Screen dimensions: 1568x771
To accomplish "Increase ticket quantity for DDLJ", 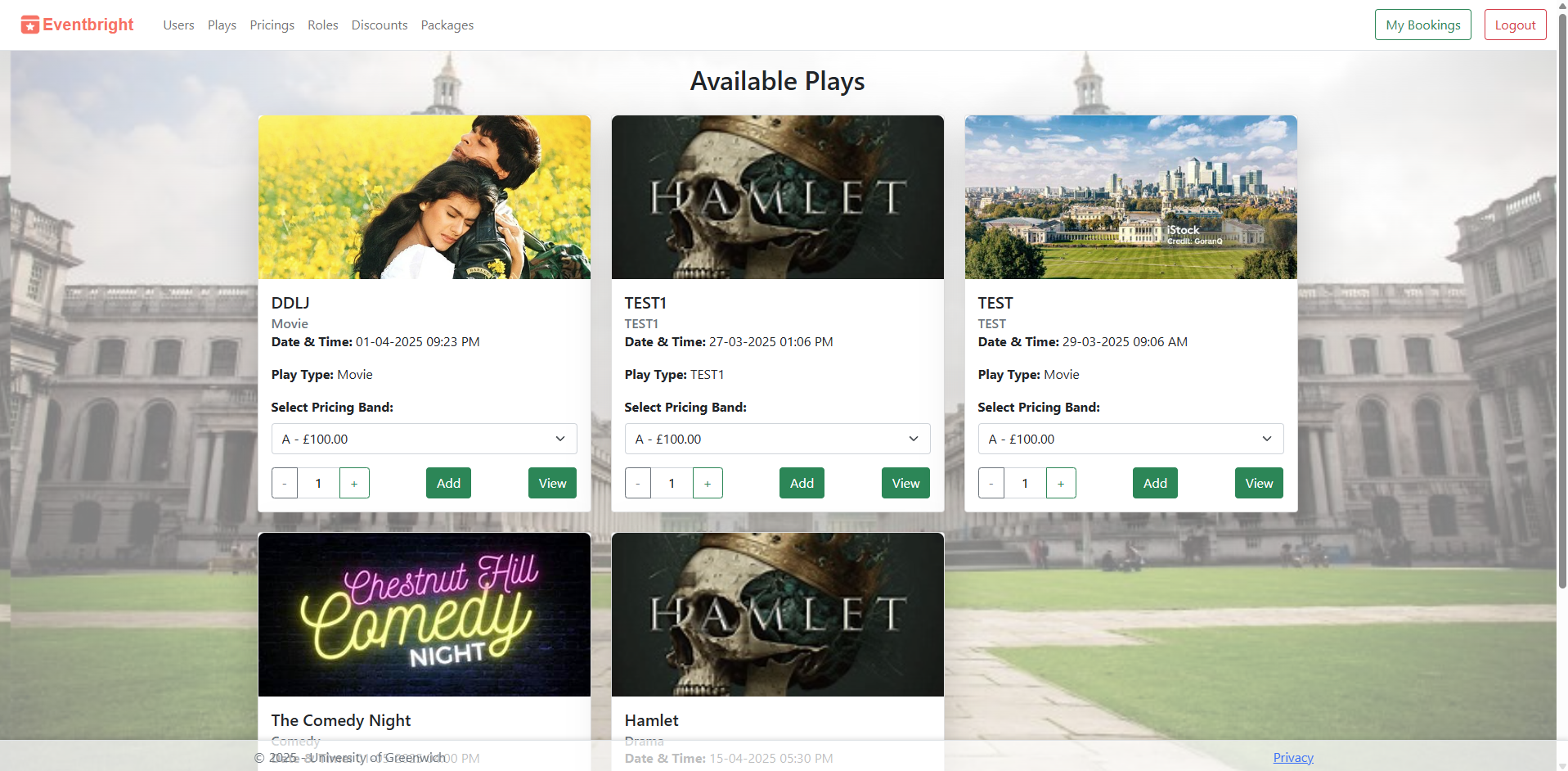I will tap(353, 482).
